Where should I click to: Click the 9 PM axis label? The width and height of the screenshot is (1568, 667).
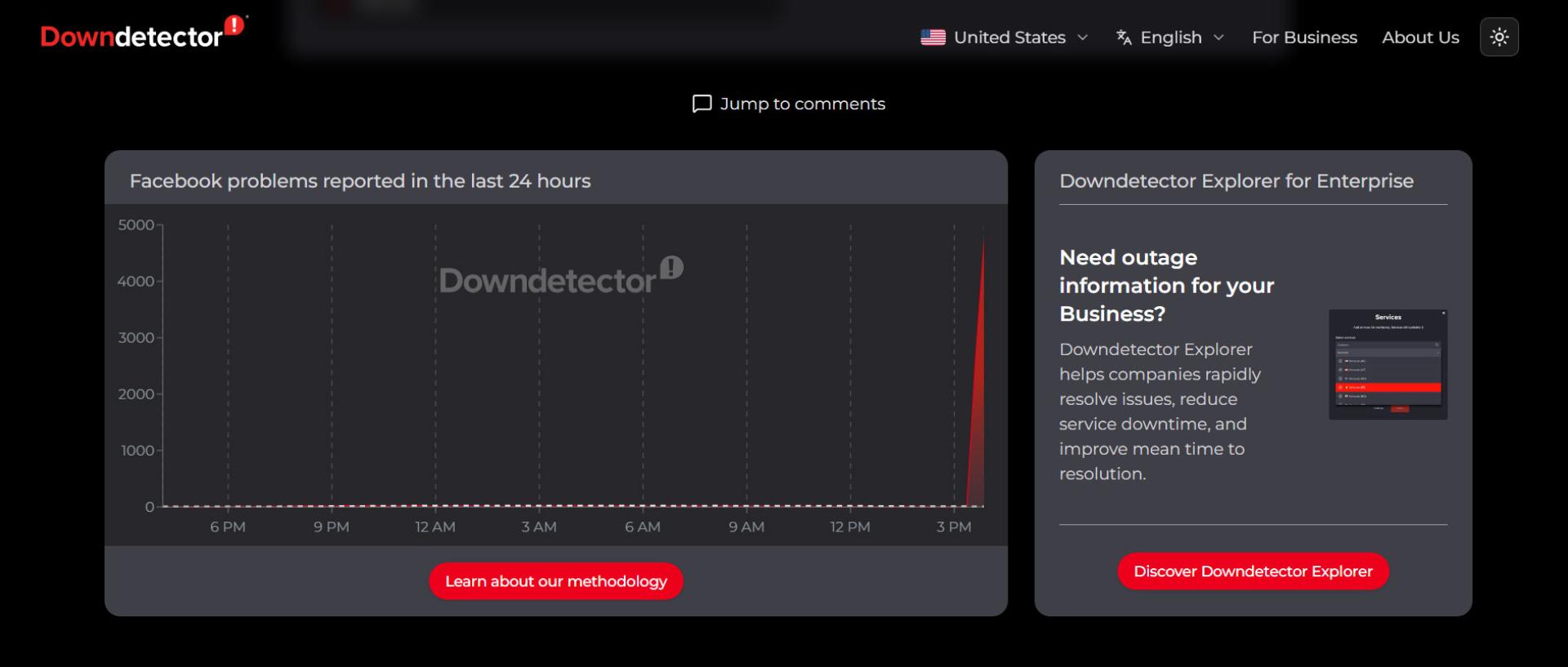[x=332, y=527]
